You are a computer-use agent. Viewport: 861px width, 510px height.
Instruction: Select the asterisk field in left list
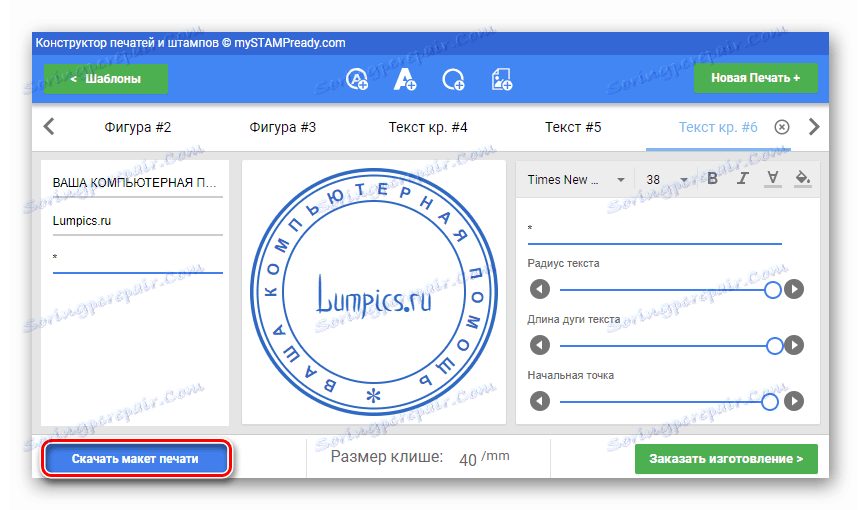pos(137,259)
